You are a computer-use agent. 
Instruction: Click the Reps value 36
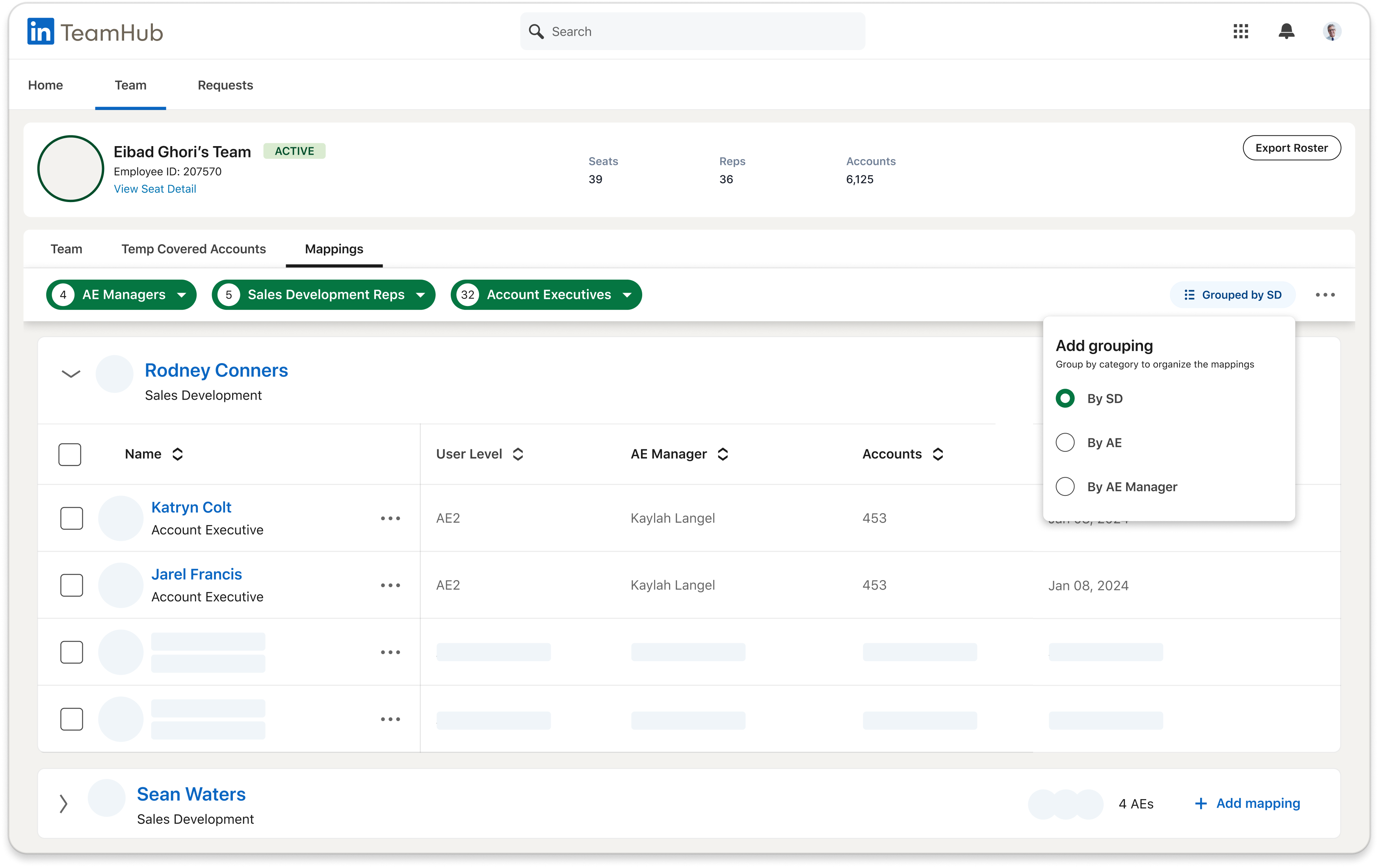pyautogui.click(x=726, y=180)
